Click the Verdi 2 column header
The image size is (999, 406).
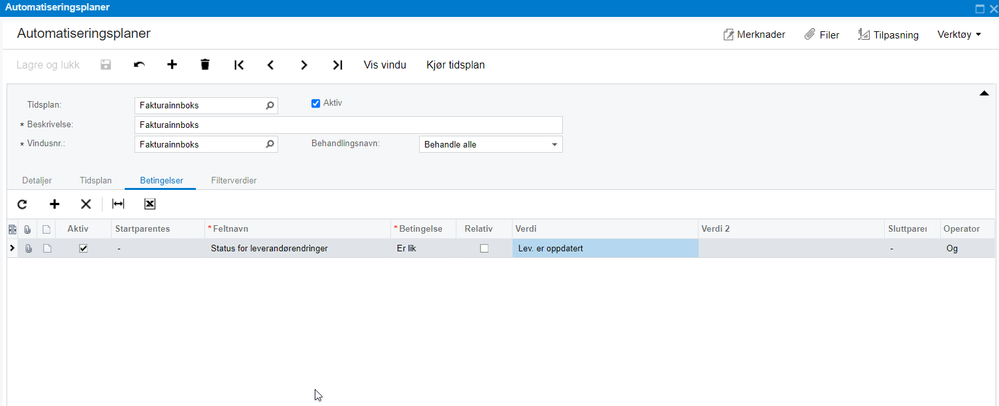click(792, 229)
